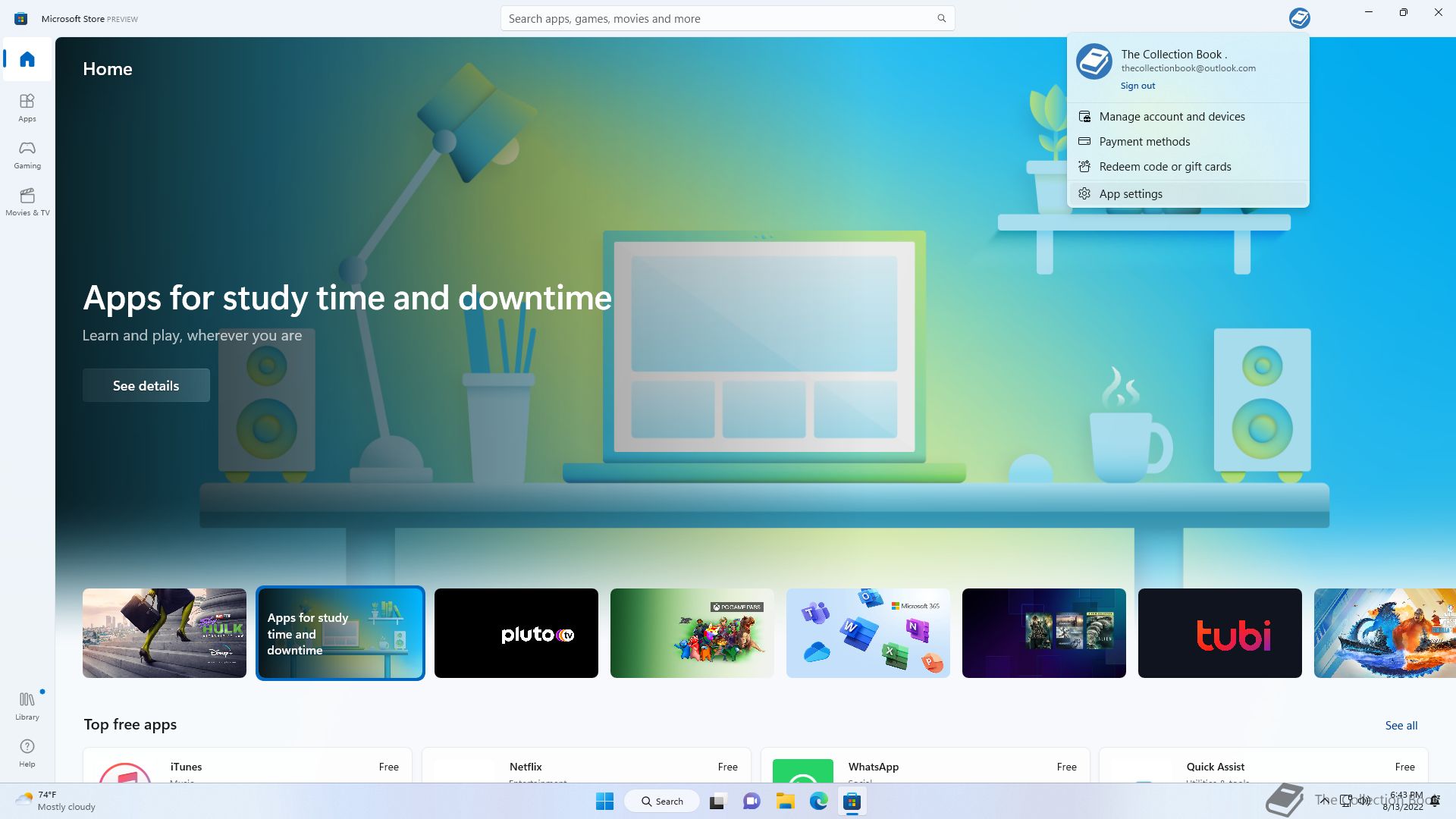Open the Library in sidebar
1456x819 pixels.
27,705
